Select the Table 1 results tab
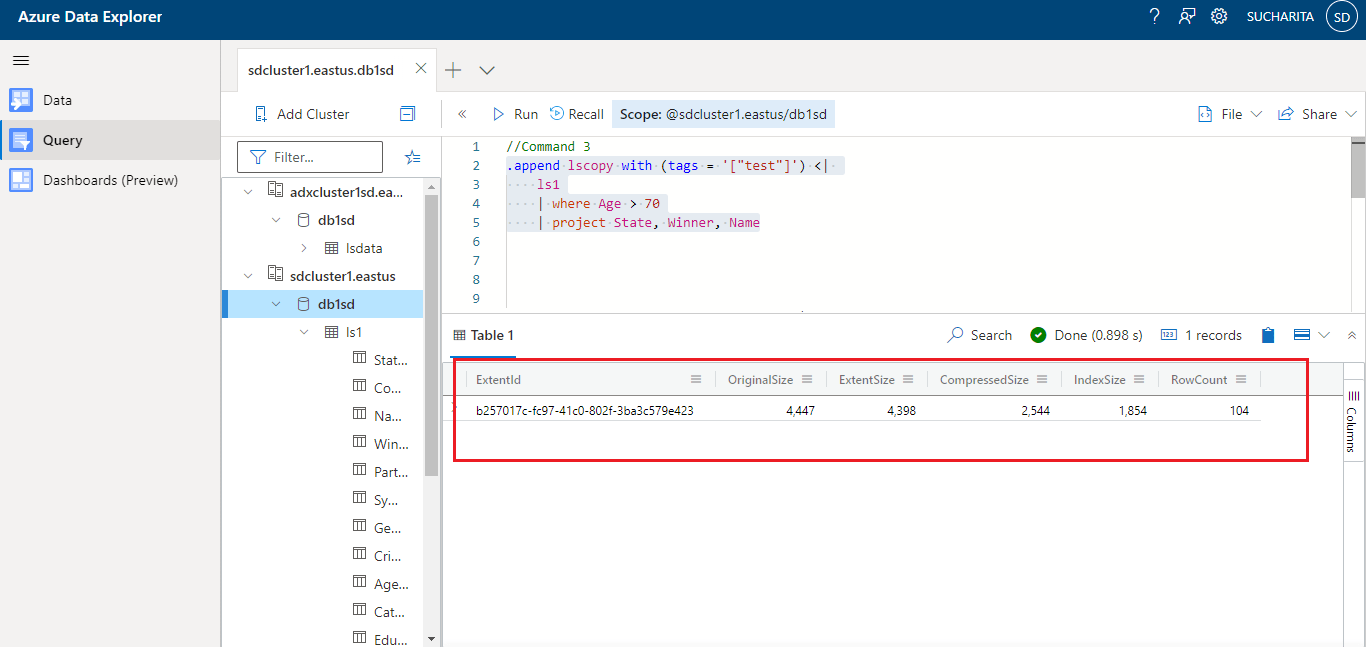Image resolution: width=1366 pixels, height=647 pixels. (x=484, y=335)
